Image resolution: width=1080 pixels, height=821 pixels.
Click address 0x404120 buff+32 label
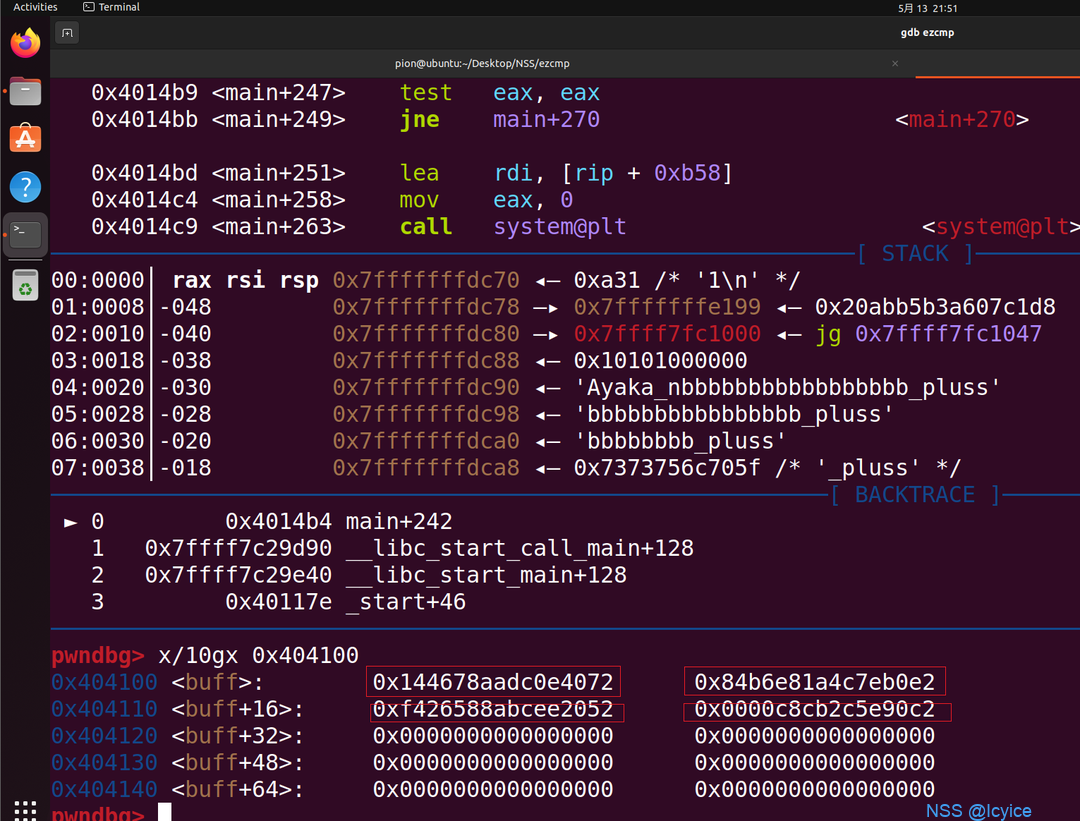[x=177, y=736]
